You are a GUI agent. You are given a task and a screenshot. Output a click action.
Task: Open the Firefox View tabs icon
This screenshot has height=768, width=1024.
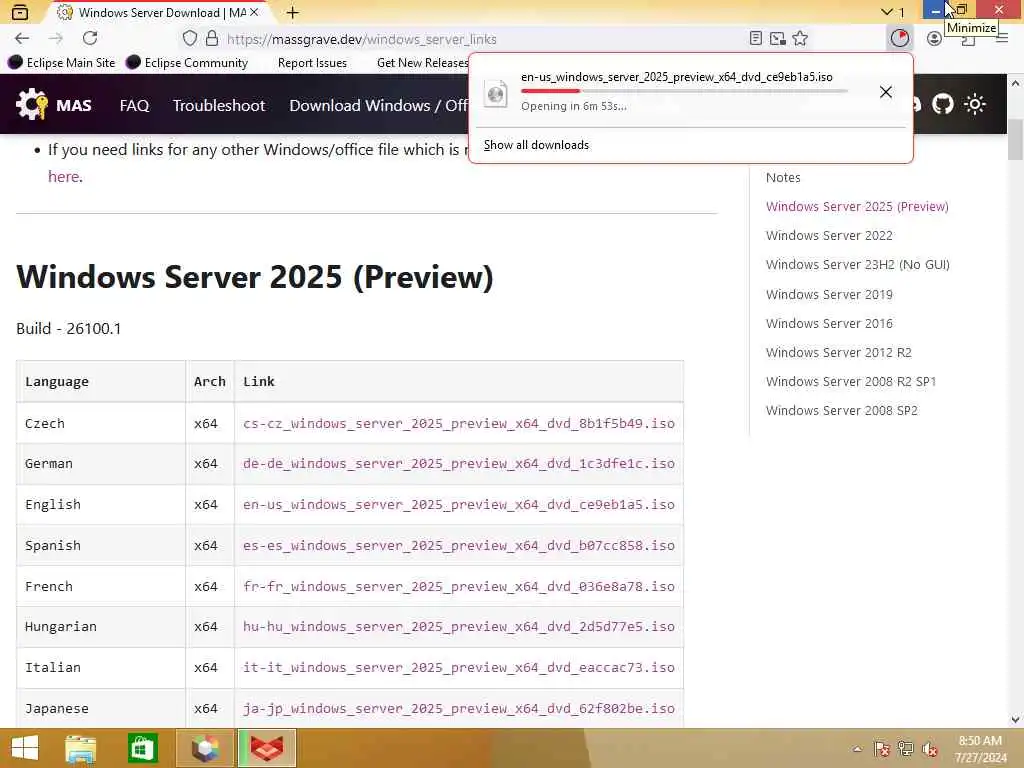click(20, 12)
